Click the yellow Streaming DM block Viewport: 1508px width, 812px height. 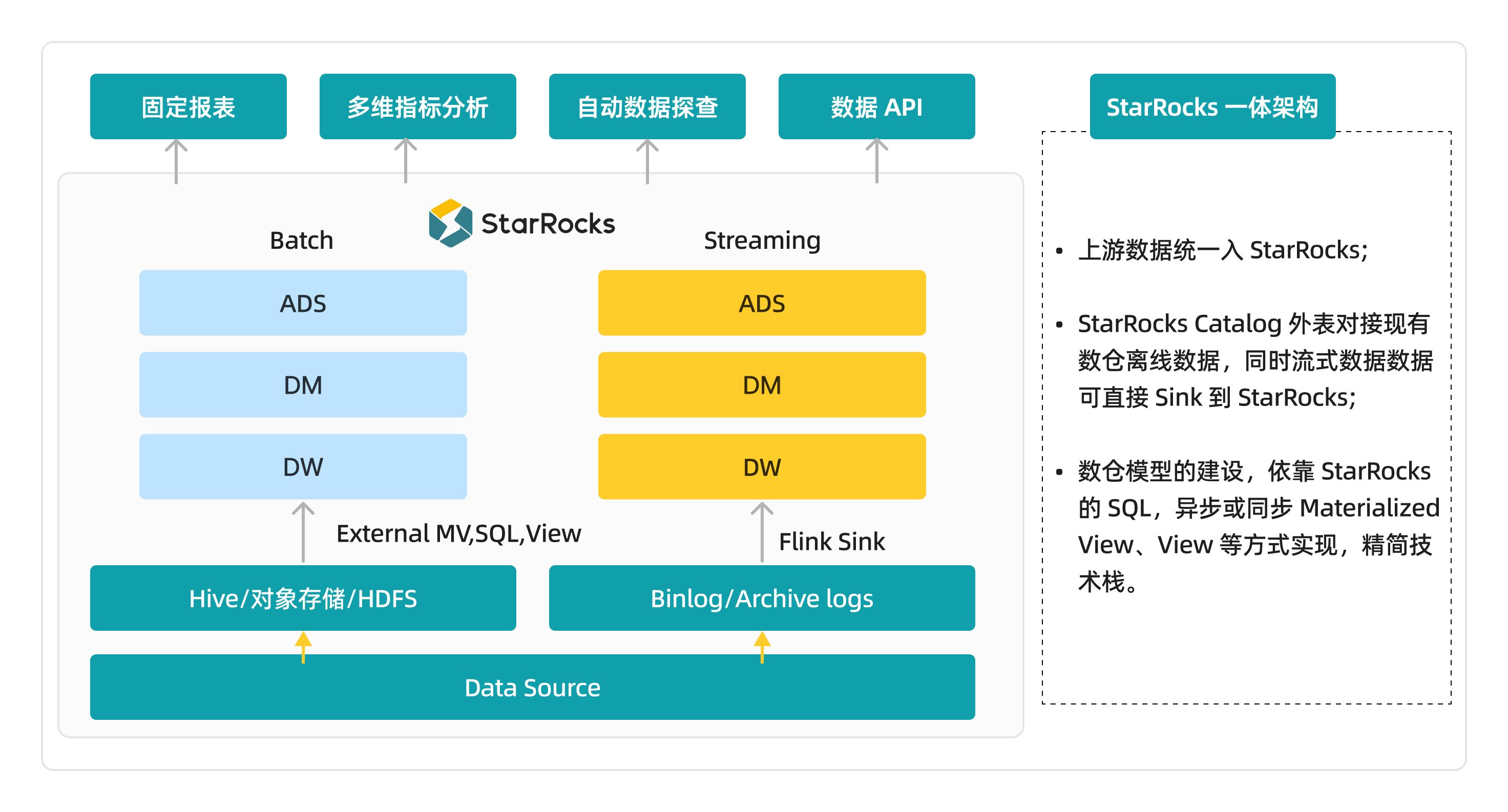pyautogui.click(x=762, y=384)
